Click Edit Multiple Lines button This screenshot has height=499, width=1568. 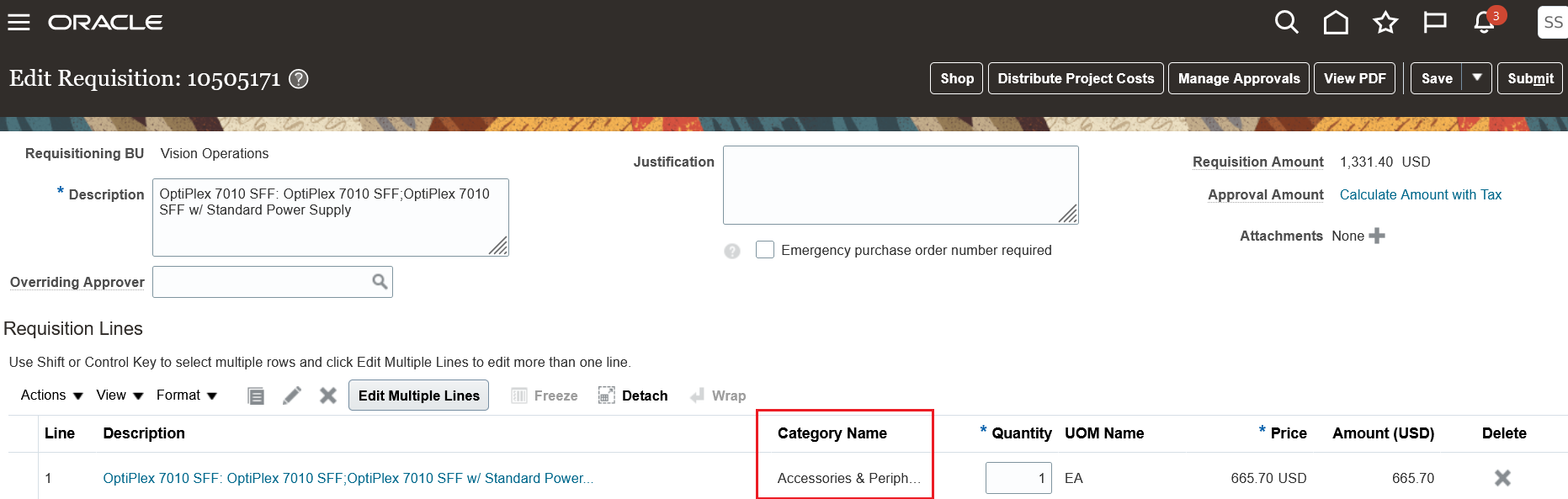(x=418, y=395)
